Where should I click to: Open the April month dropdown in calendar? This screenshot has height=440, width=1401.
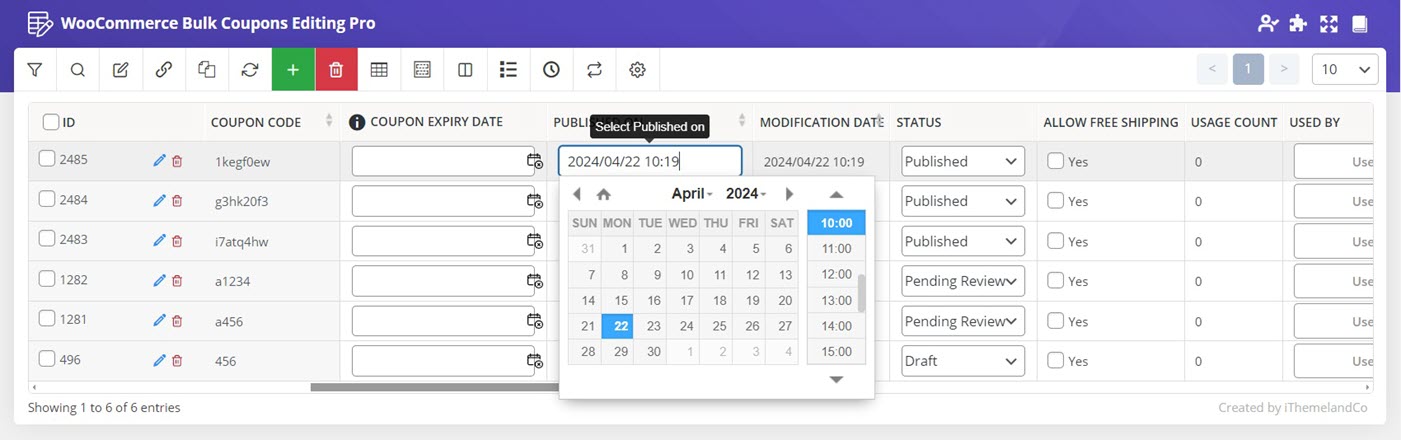(692, 194)
